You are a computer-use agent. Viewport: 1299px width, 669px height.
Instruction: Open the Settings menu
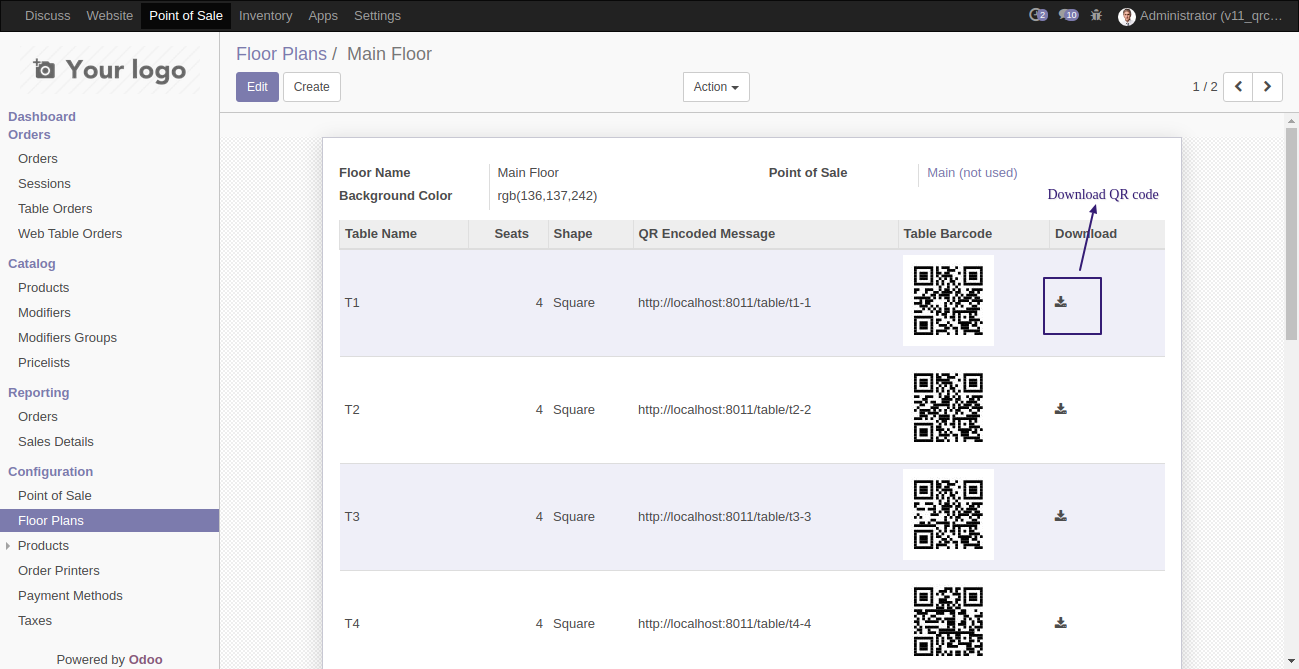[x=377, y=16]
